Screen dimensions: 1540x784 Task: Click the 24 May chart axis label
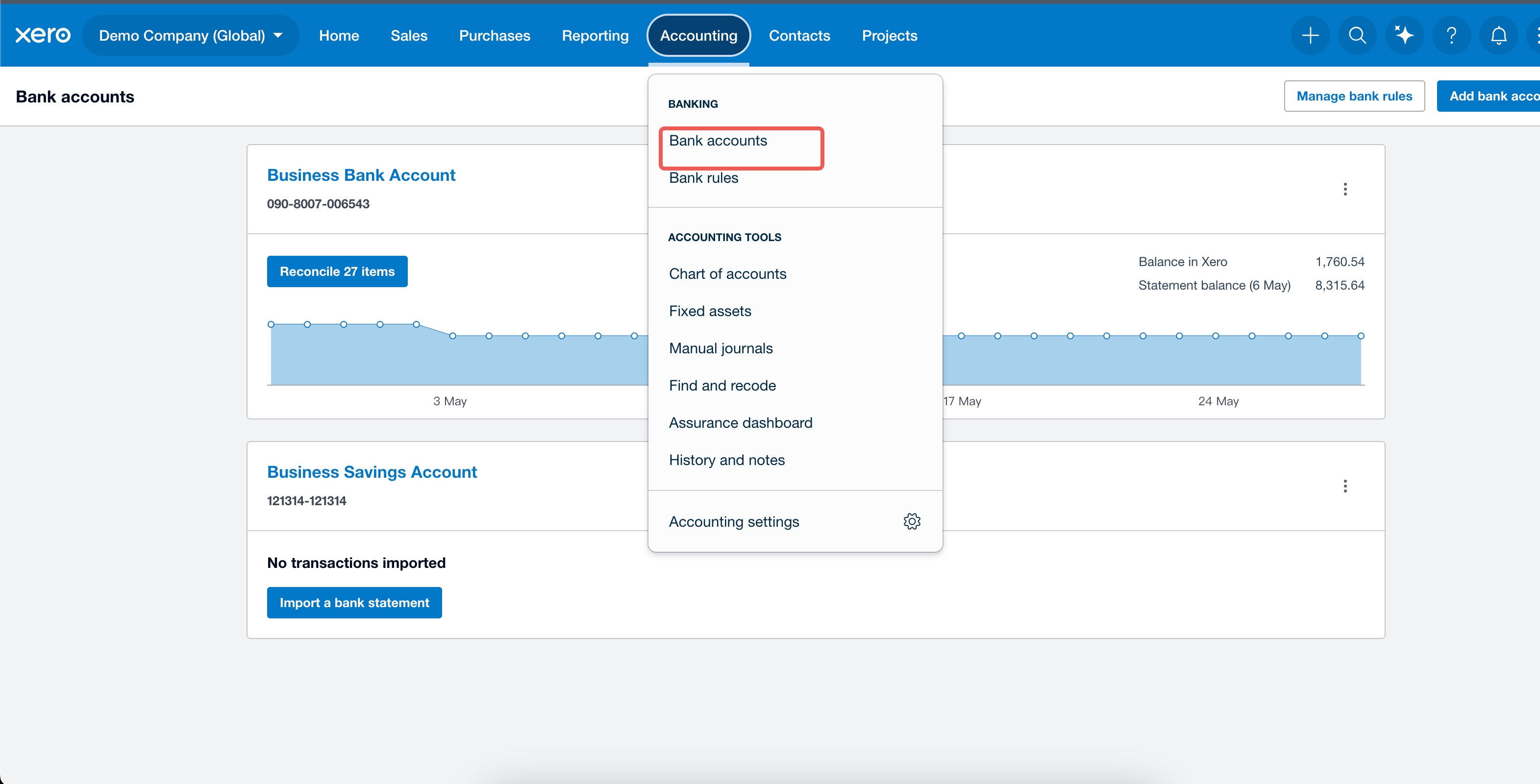[1218, 401]
